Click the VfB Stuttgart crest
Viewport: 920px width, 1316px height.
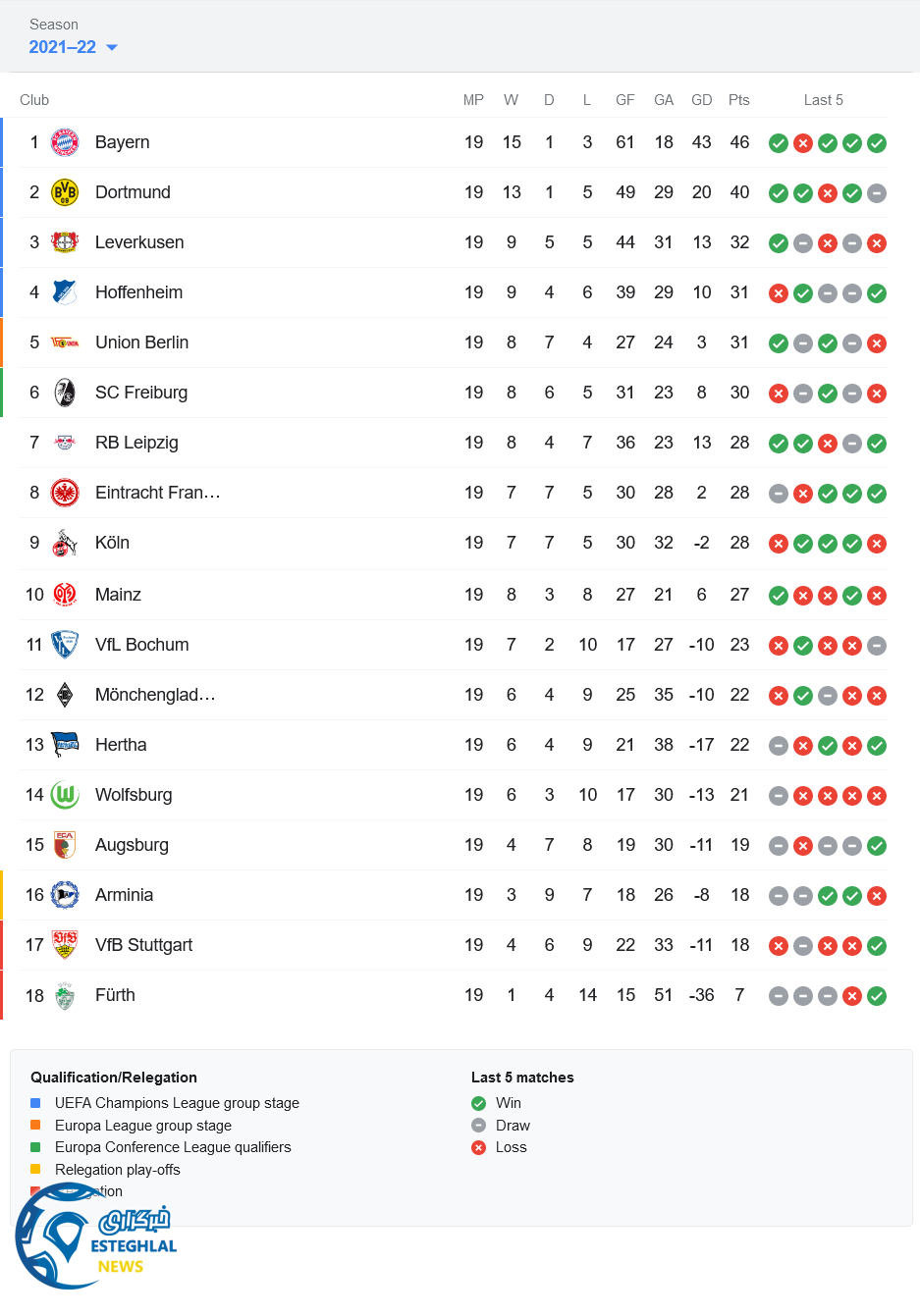(65, 945)
